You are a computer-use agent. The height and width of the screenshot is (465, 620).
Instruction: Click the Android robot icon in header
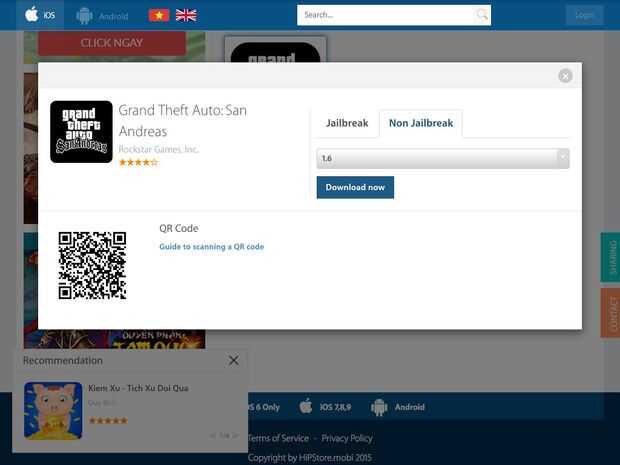(84, 15)
